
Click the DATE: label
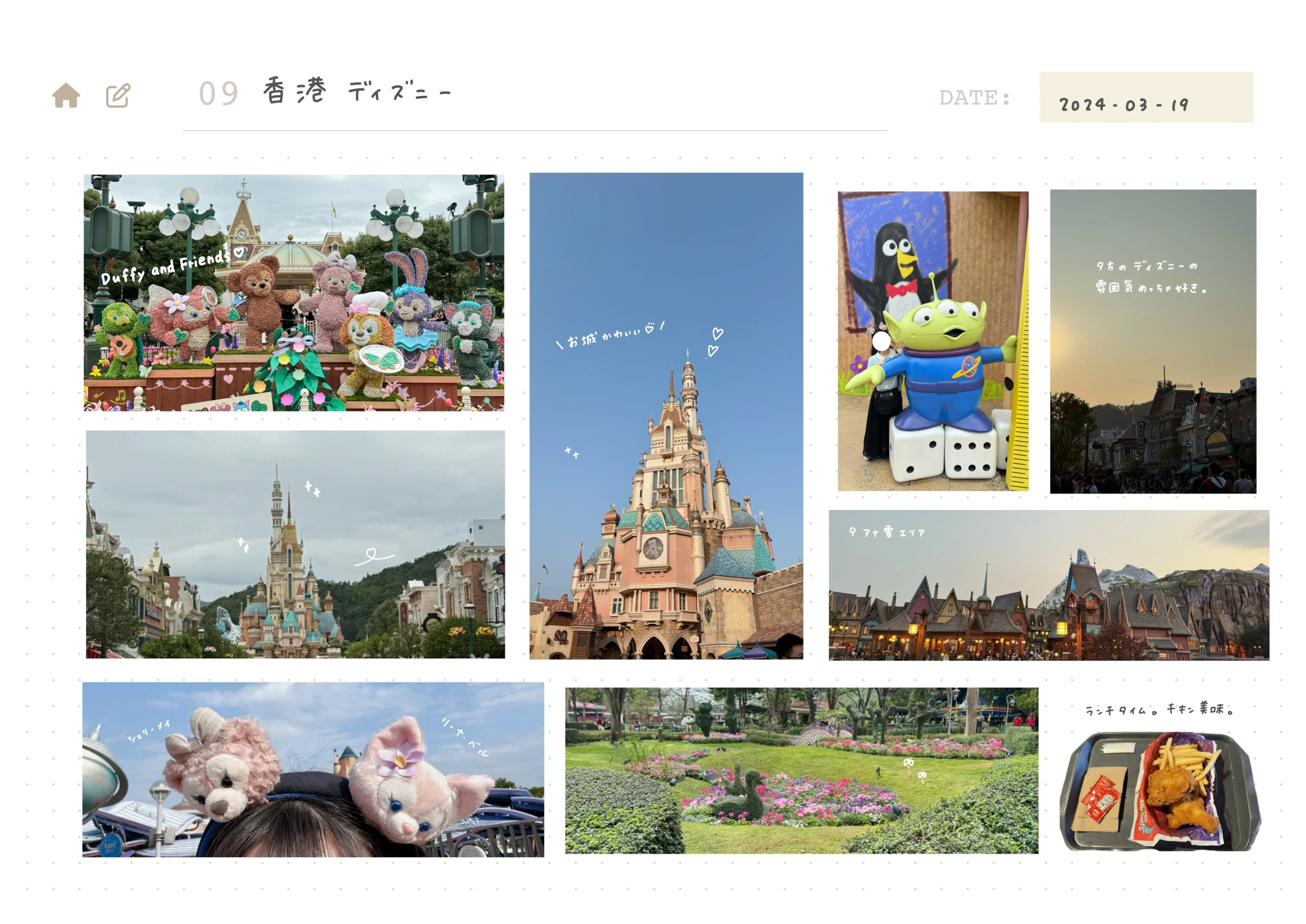(974, 98)
